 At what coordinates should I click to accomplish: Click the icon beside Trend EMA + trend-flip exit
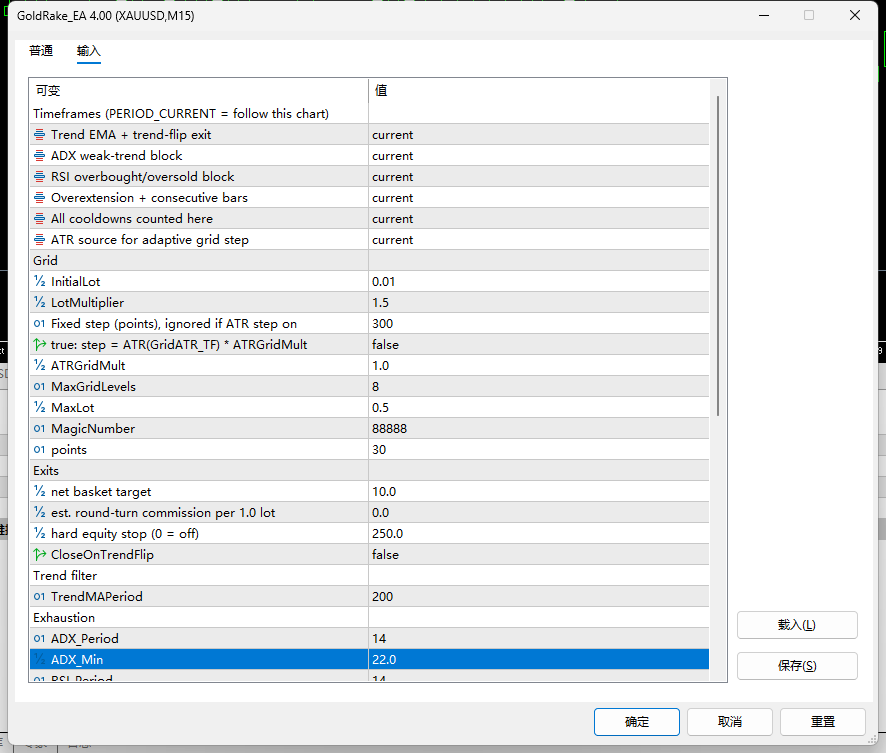[40, 135]
